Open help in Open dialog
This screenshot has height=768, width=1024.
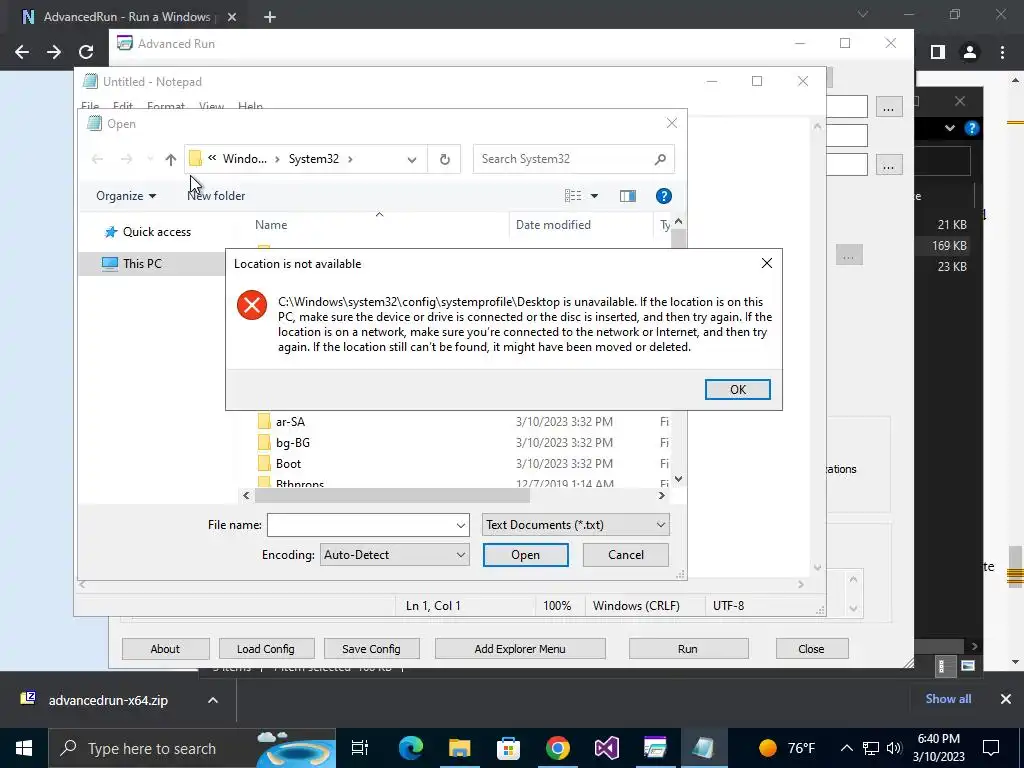point(664,196)
